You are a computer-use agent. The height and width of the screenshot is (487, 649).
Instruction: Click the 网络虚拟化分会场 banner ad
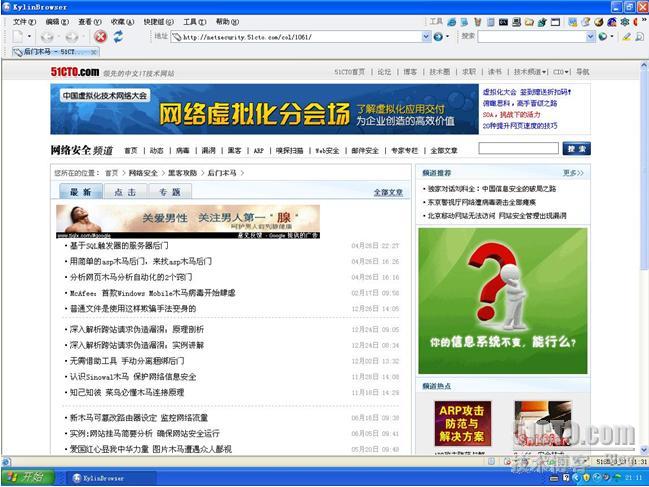click(264, 109)
